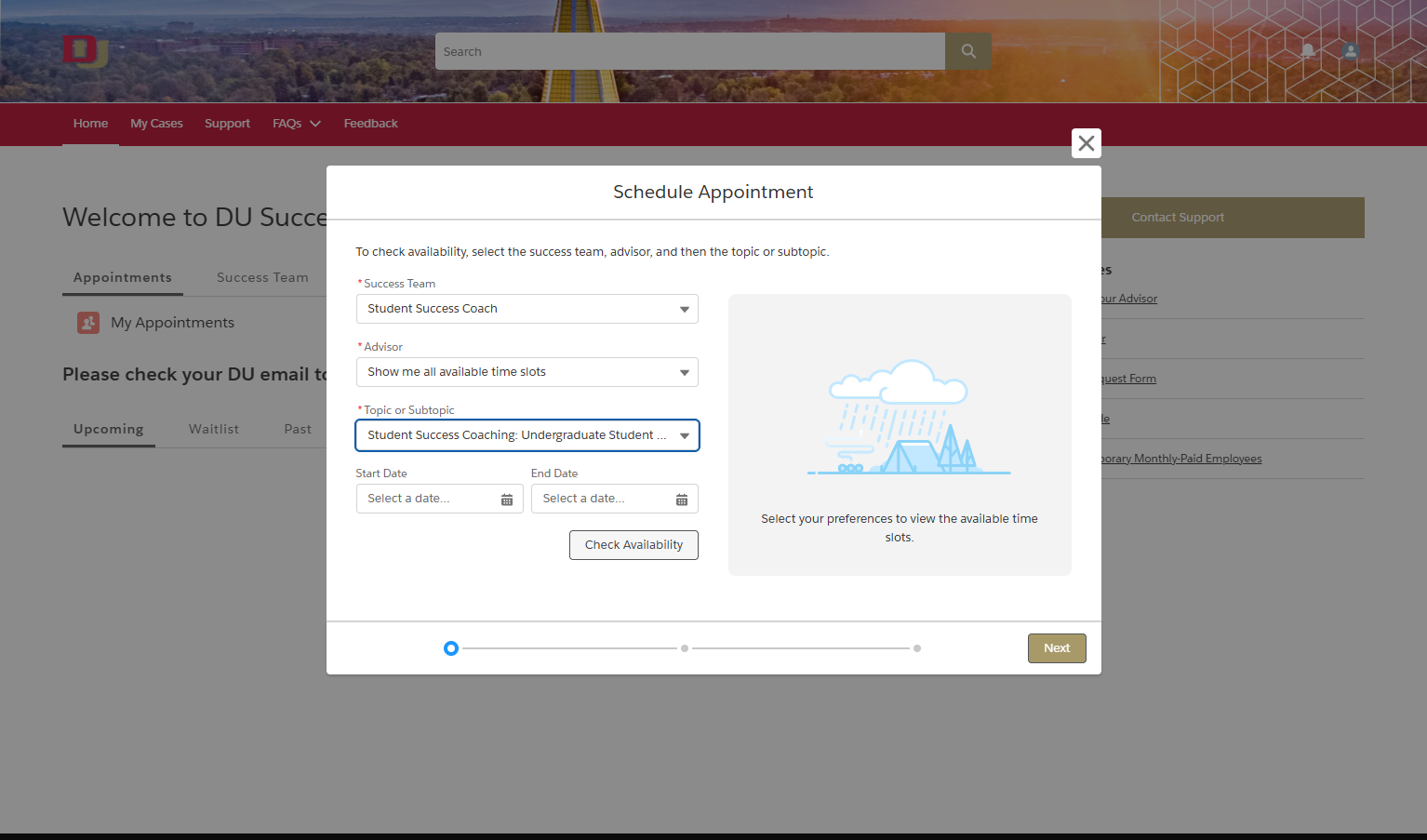The image size is (1427, 840).
Task: Click the first progress step indicator
Action: pyautogui.click(x=451, y=648)
